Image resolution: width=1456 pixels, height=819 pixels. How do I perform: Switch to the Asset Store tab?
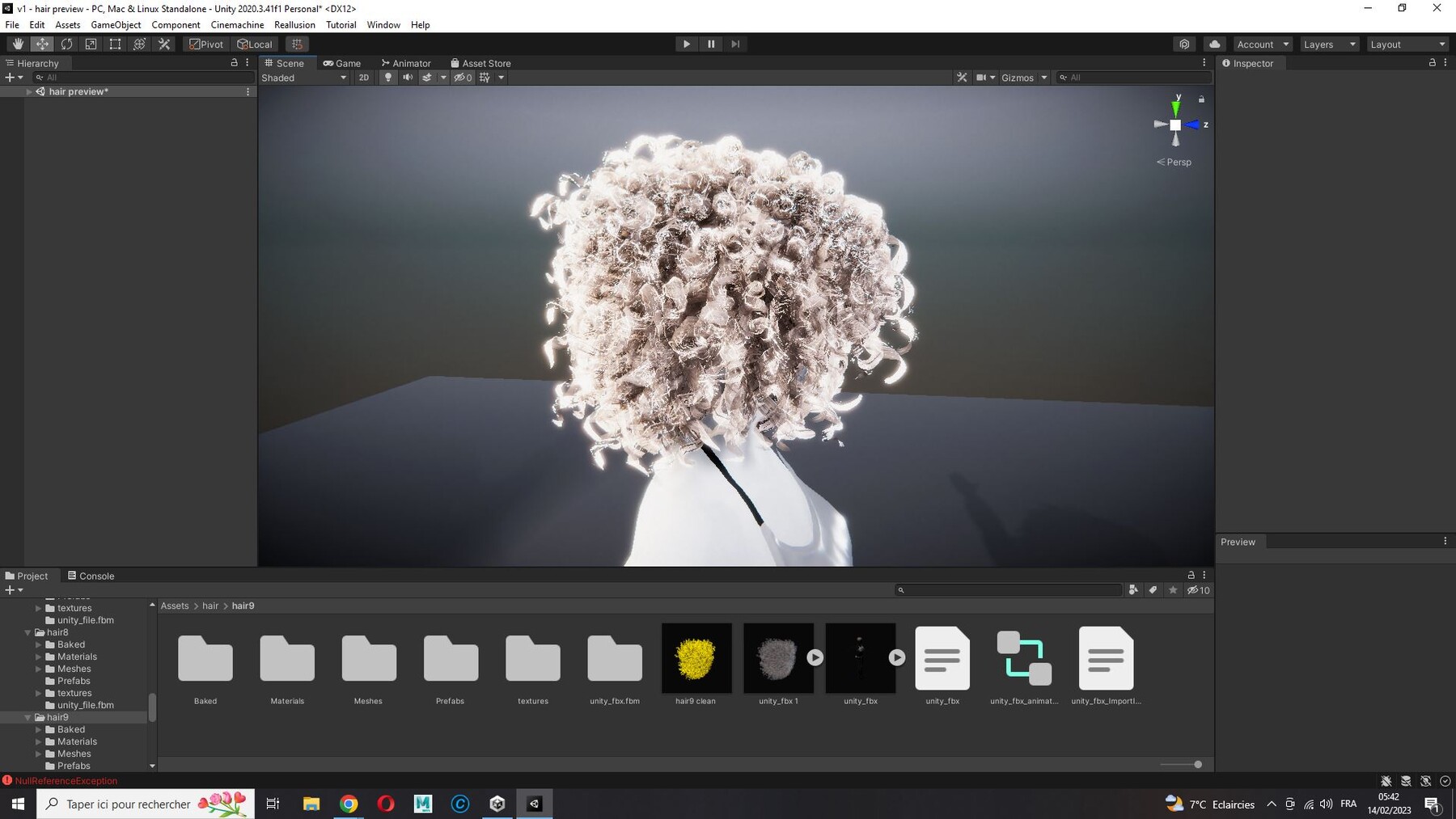point(480,63)
